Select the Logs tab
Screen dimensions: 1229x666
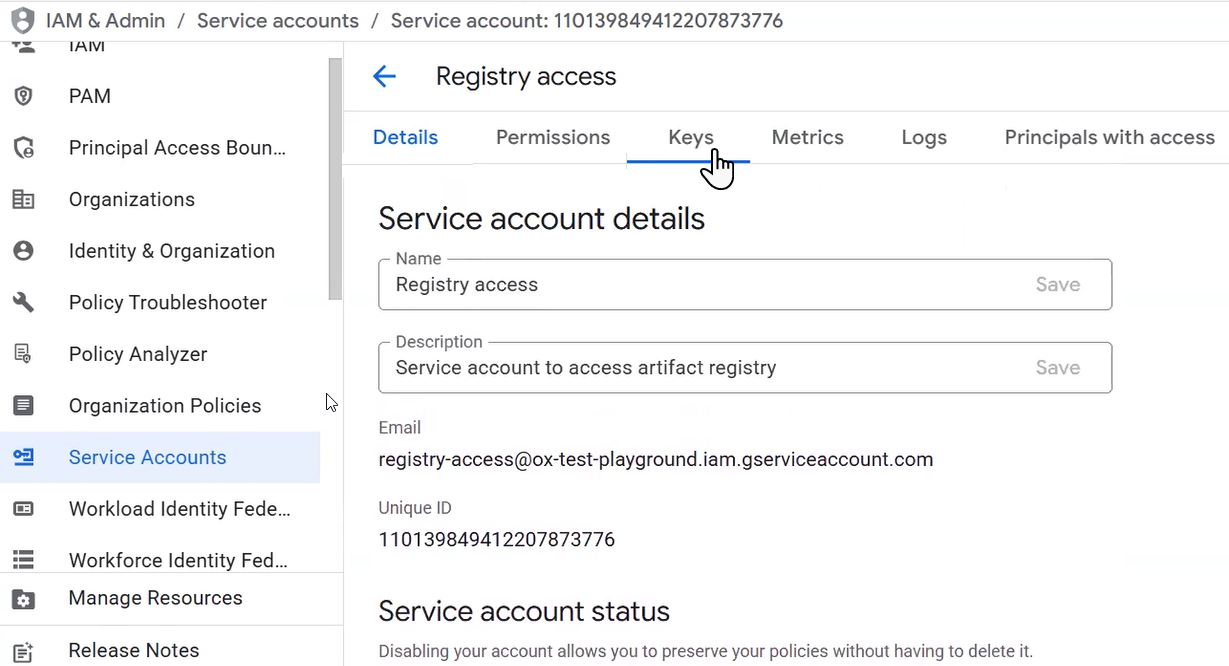tap(923, 138)
